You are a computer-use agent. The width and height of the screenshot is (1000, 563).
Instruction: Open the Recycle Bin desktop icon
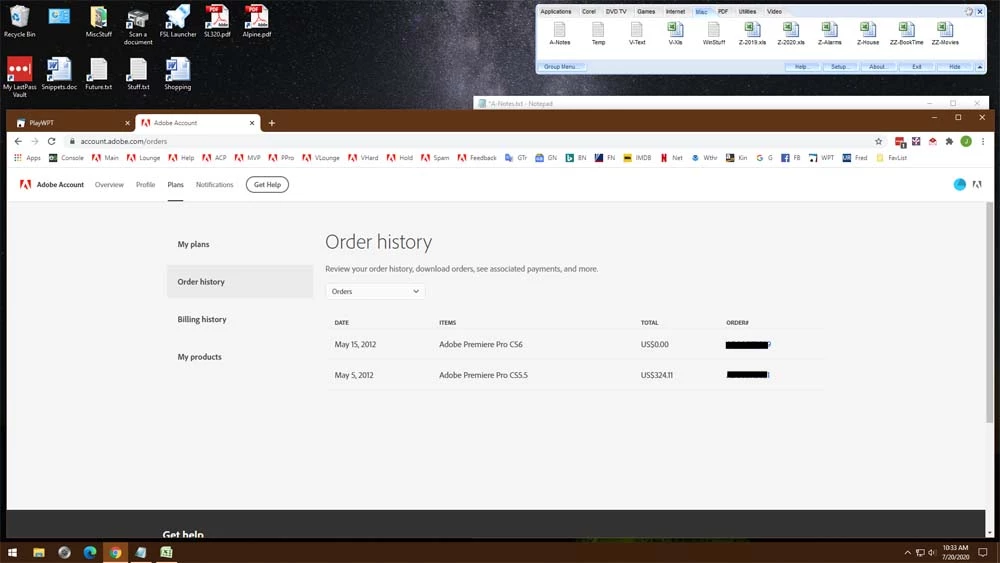[19, 21]
